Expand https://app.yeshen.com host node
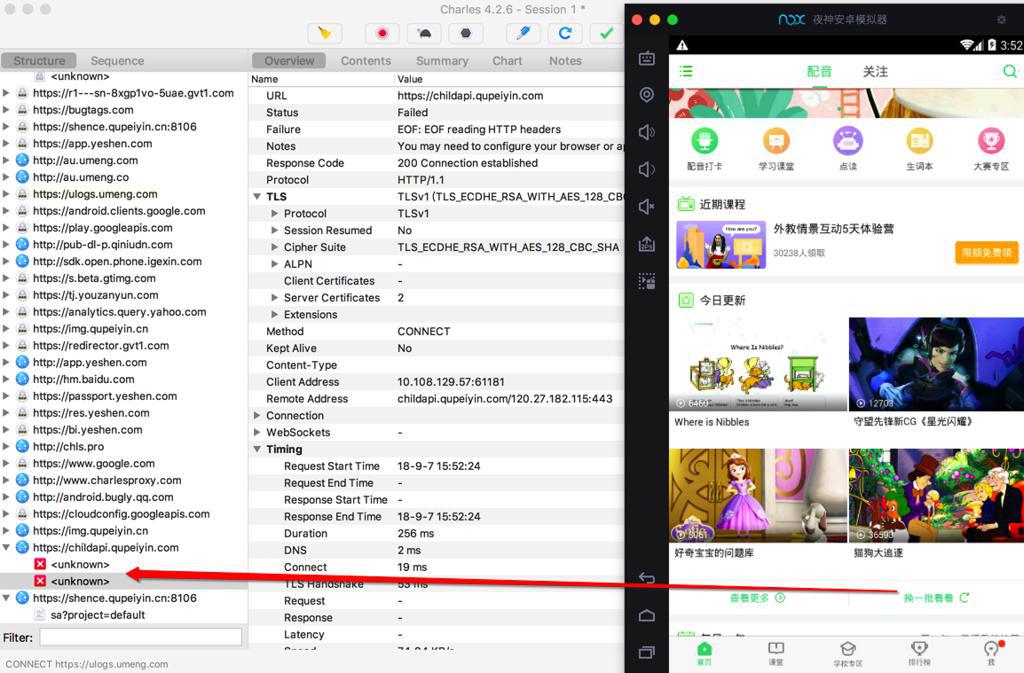 pos(6,144)
